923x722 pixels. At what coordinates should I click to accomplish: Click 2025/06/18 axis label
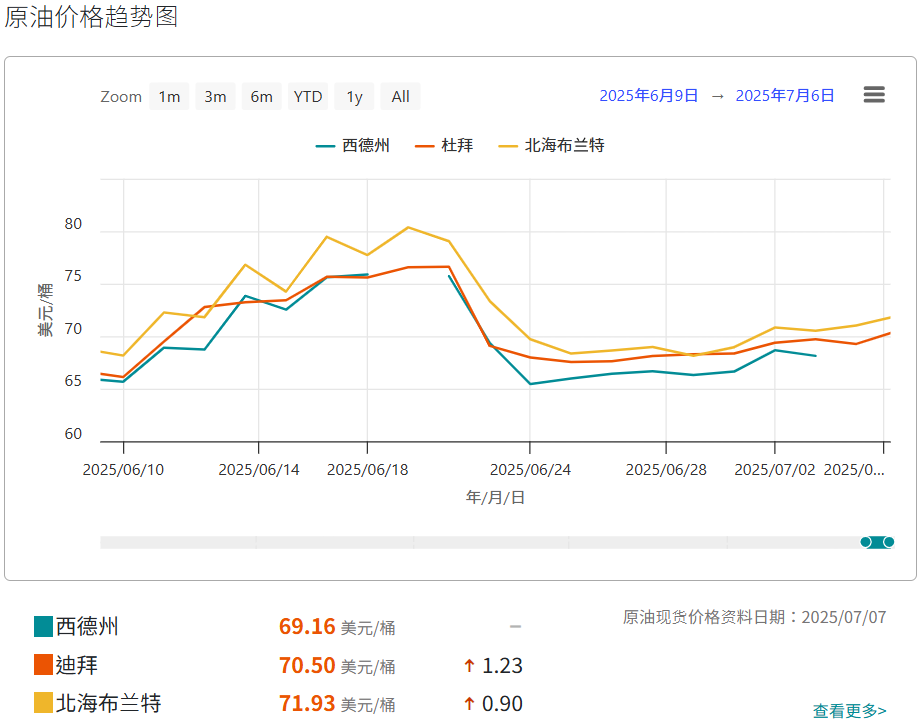click(x=367, y=470)
